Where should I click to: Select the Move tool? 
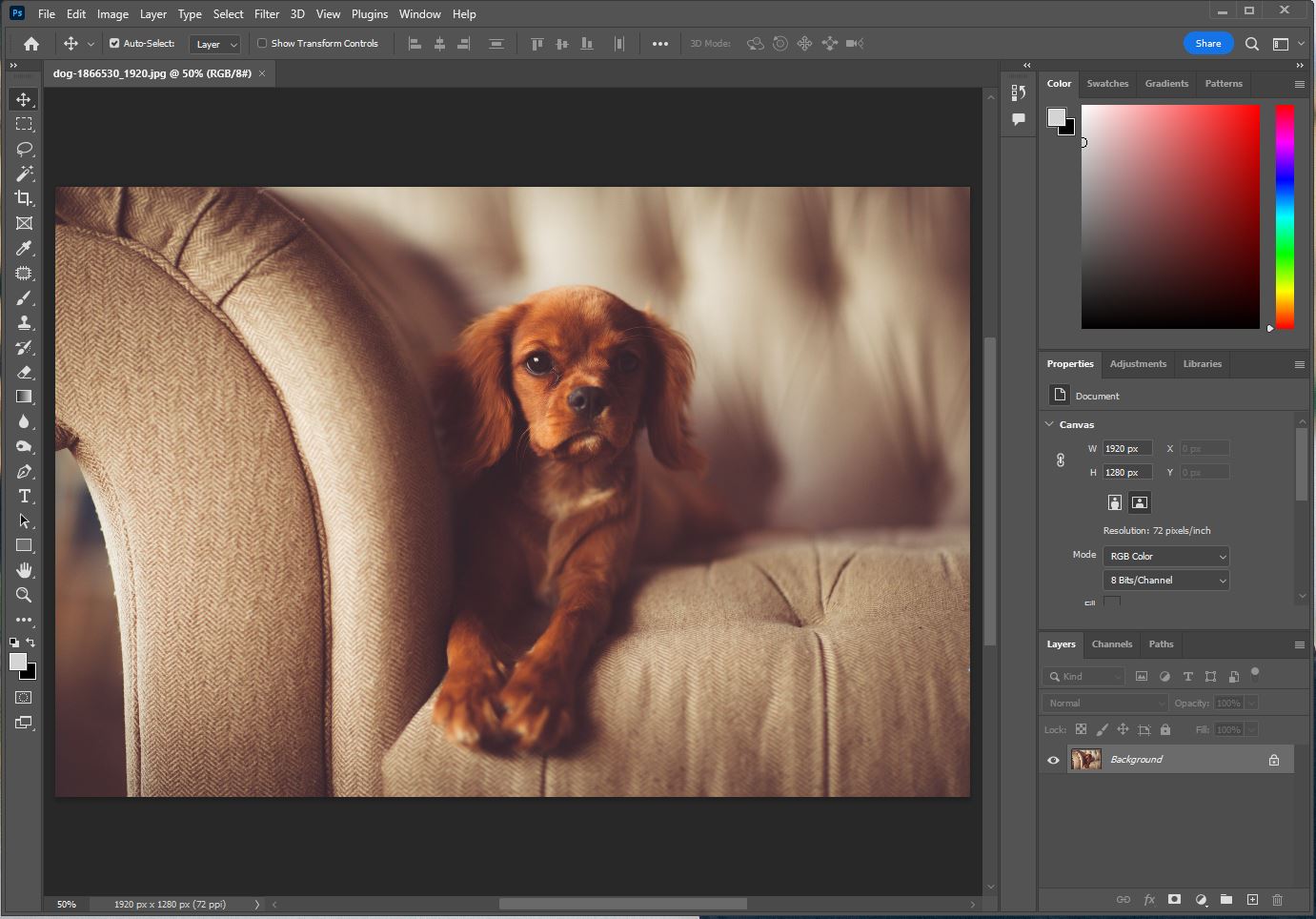point(24,99)
